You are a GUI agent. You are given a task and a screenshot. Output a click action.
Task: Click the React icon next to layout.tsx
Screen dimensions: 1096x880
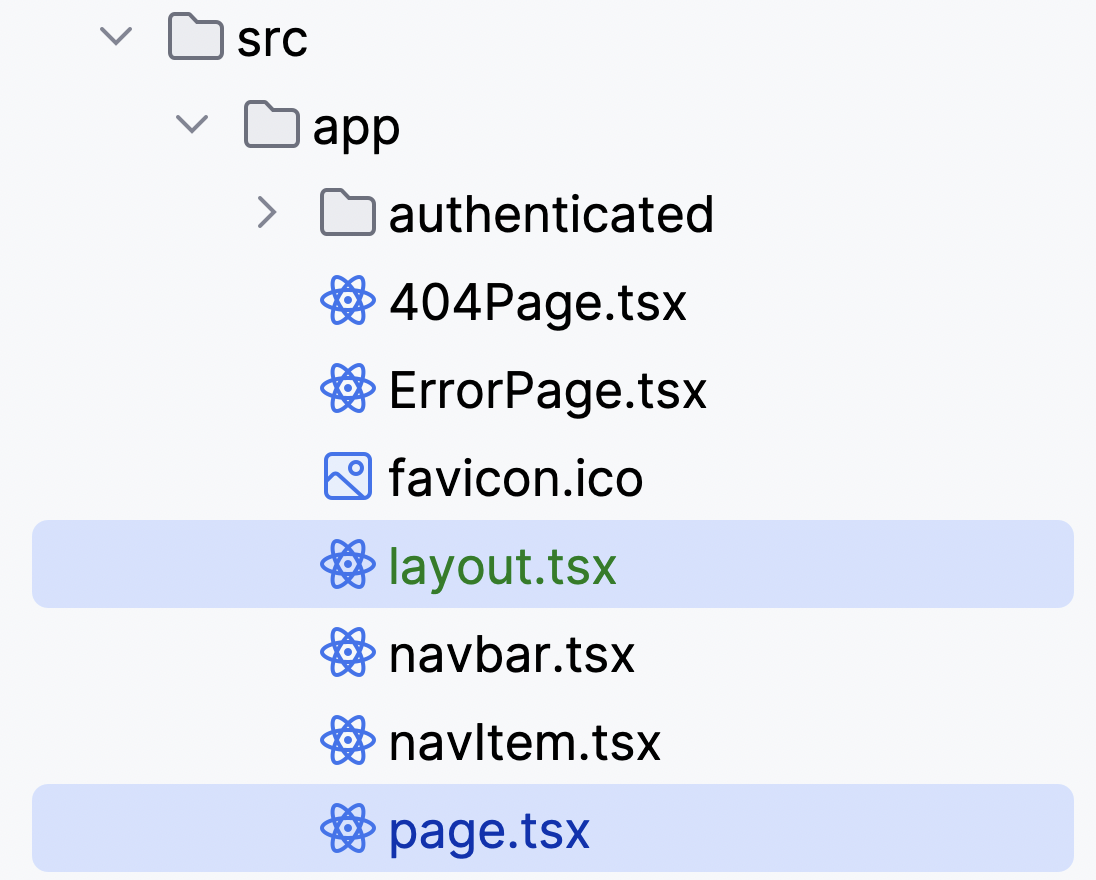[348, 566]
